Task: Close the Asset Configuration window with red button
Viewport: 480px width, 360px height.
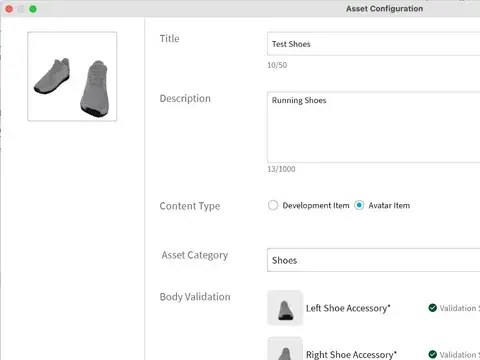Action: tap(9, 9)
